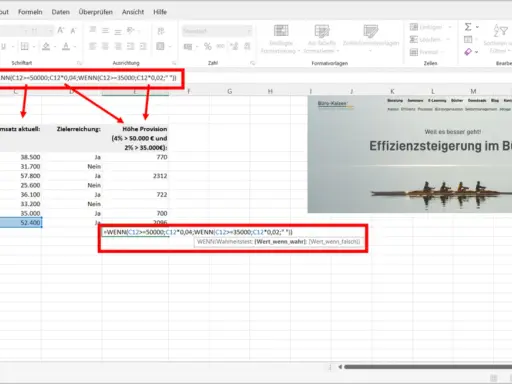Apply the percent style

click(x=208, y=46)
